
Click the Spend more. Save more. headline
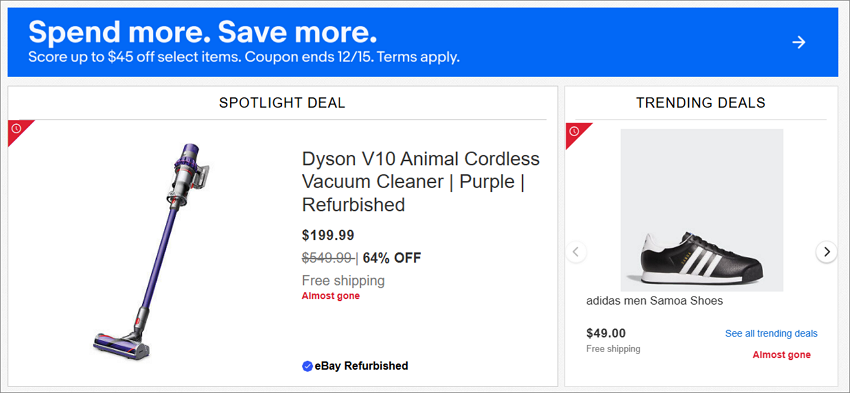[202, 33]
